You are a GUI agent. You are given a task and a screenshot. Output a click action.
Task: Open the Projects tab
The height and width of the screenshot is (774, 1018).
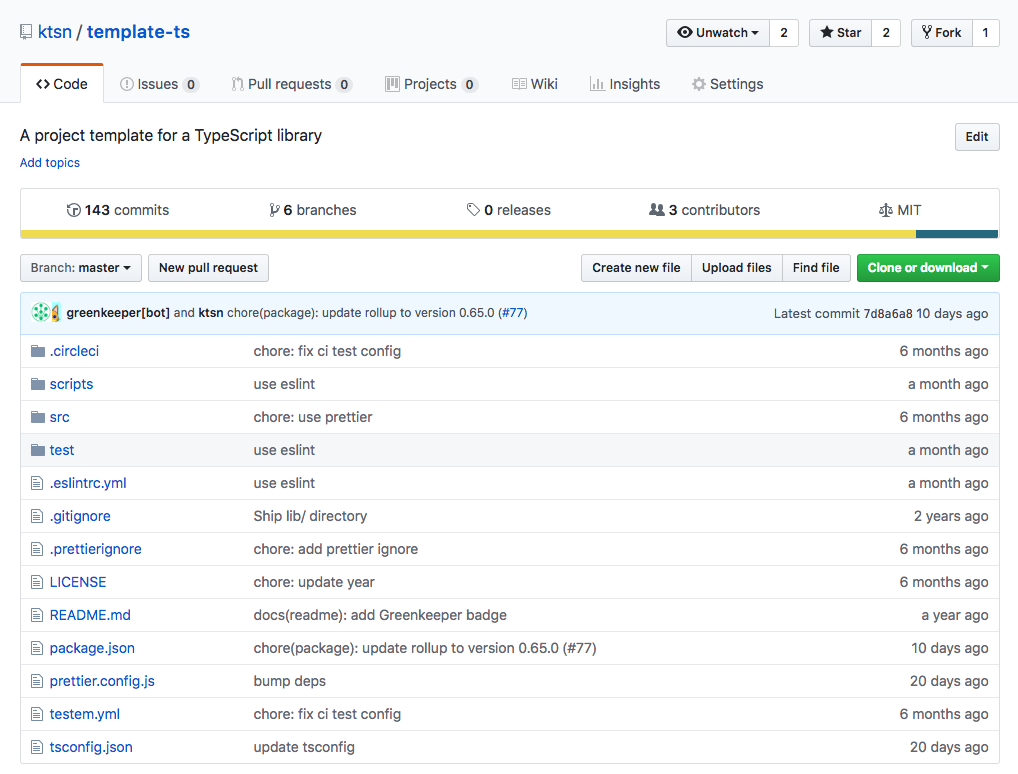point(431,84)
